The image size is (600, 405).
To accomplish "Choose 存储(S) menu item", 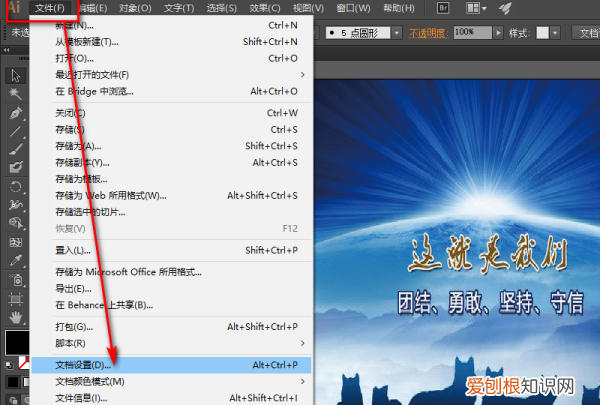I will (171, 129).
